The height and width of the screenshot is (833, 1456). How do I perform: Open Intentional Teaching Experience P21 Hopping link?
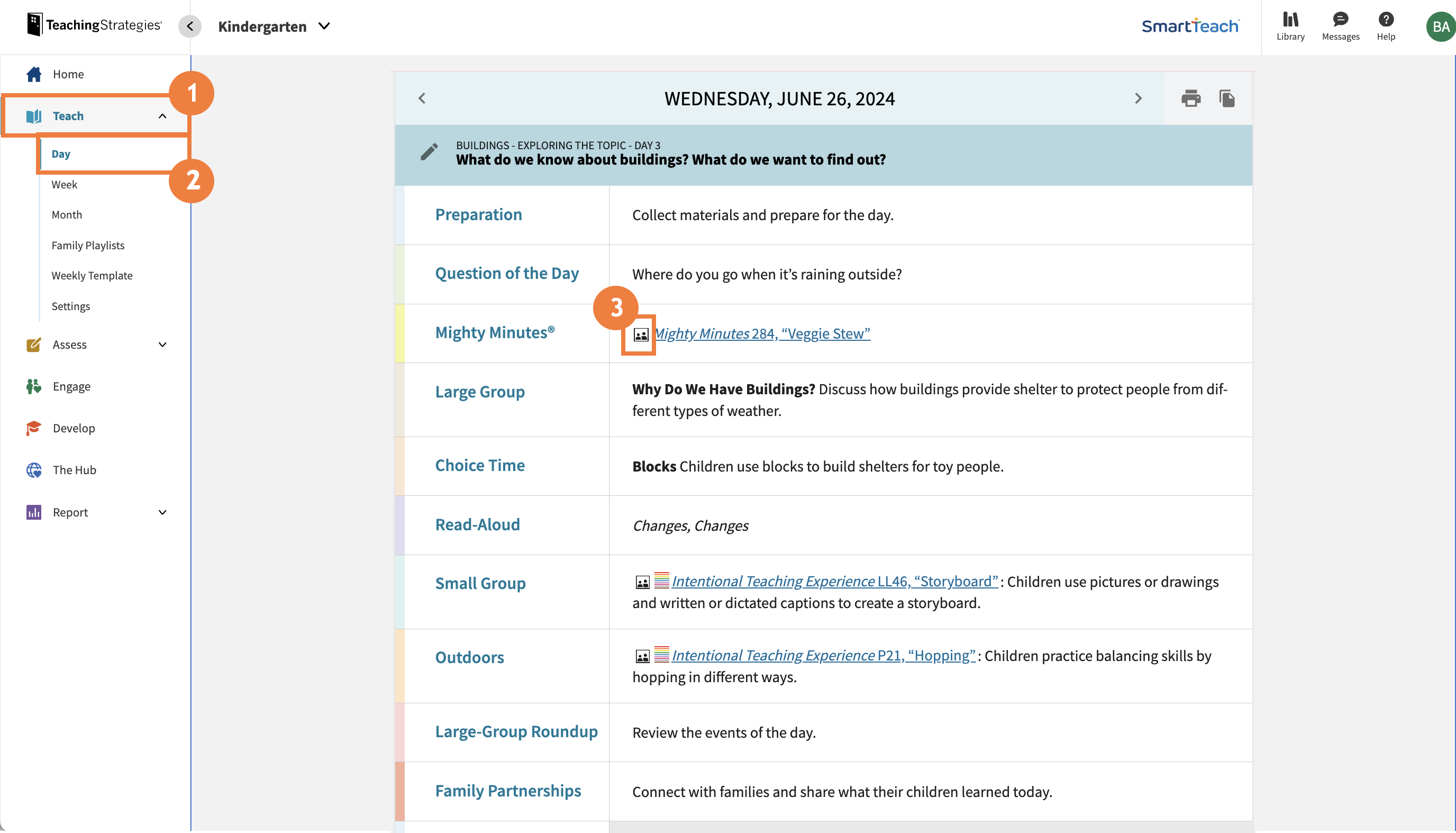click(x=823, y=655)
